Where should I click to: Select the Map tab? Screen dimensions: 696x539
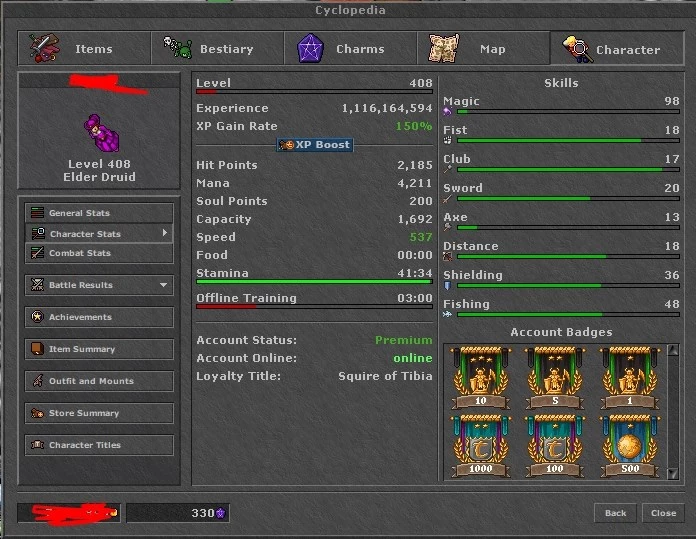(483, 48)
